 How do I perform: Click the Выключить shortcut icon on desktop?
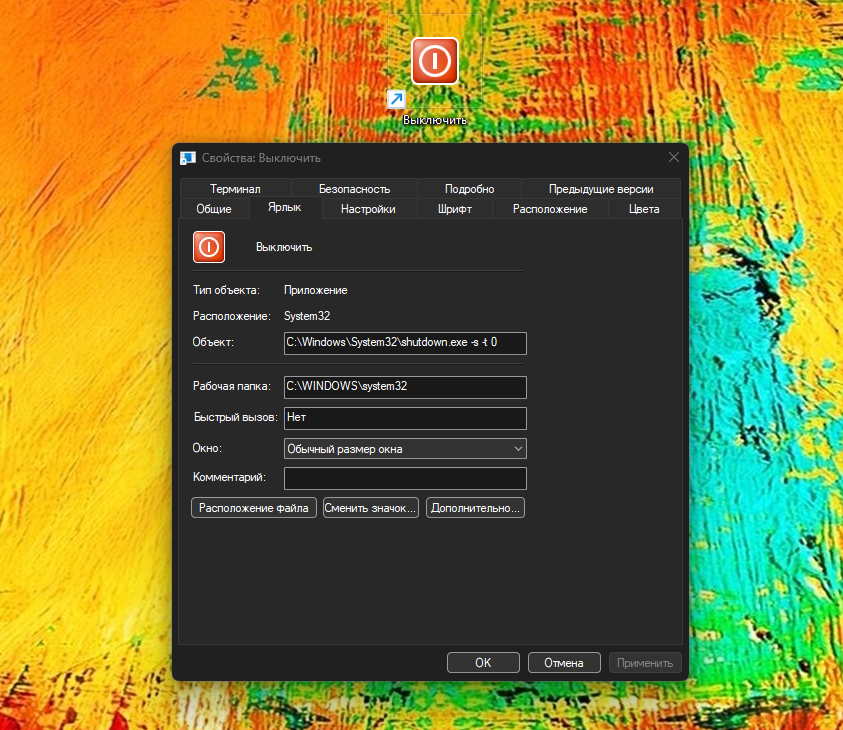[435, 62]
